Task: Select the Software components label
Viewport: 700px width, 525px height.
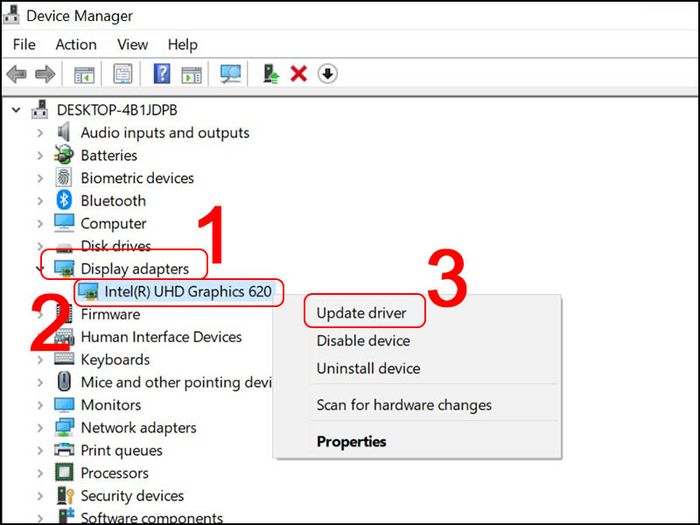Action: tap(152, 518)
